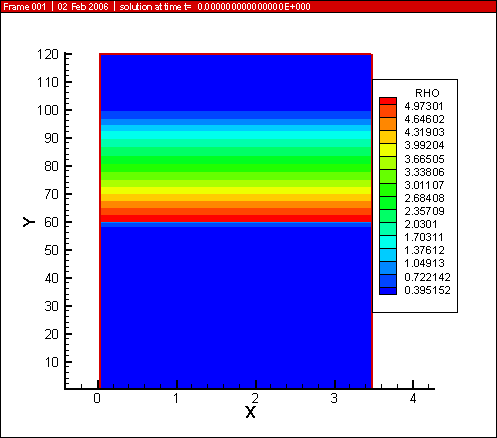This screenshot has height=438, width=497.
Task: Select the green 2.68408 legend swatch
Action: pos(388,190)
